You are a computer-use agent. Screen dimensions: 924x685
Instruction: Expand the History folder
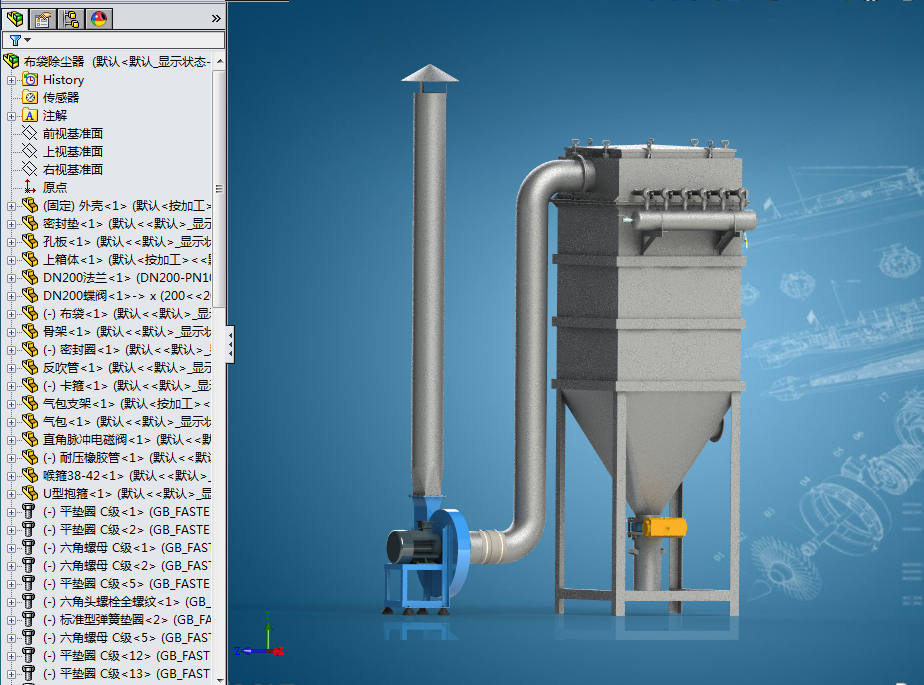11,80
